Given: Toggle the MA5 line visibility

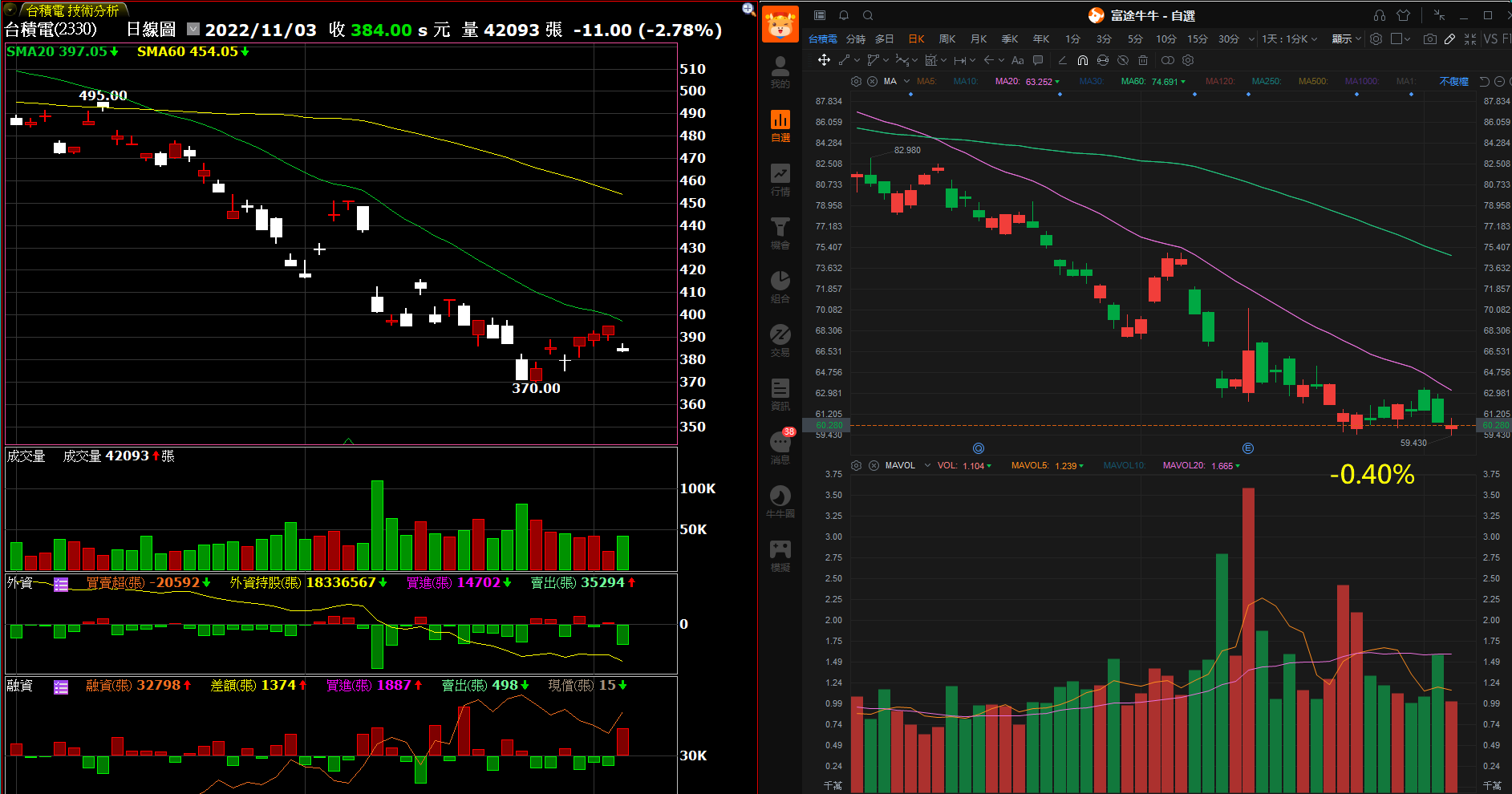Looking at the screenshot, I should 926,82.
